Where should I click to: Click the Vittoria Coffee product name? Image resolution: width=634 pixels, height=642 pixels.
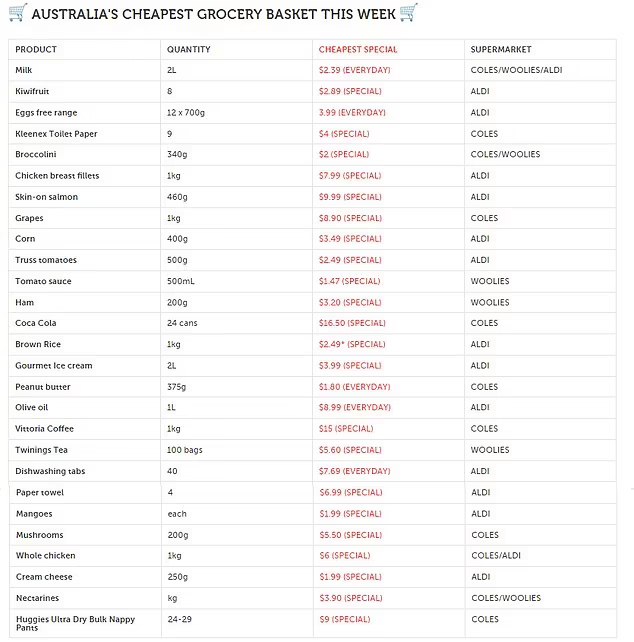(44, 429)
